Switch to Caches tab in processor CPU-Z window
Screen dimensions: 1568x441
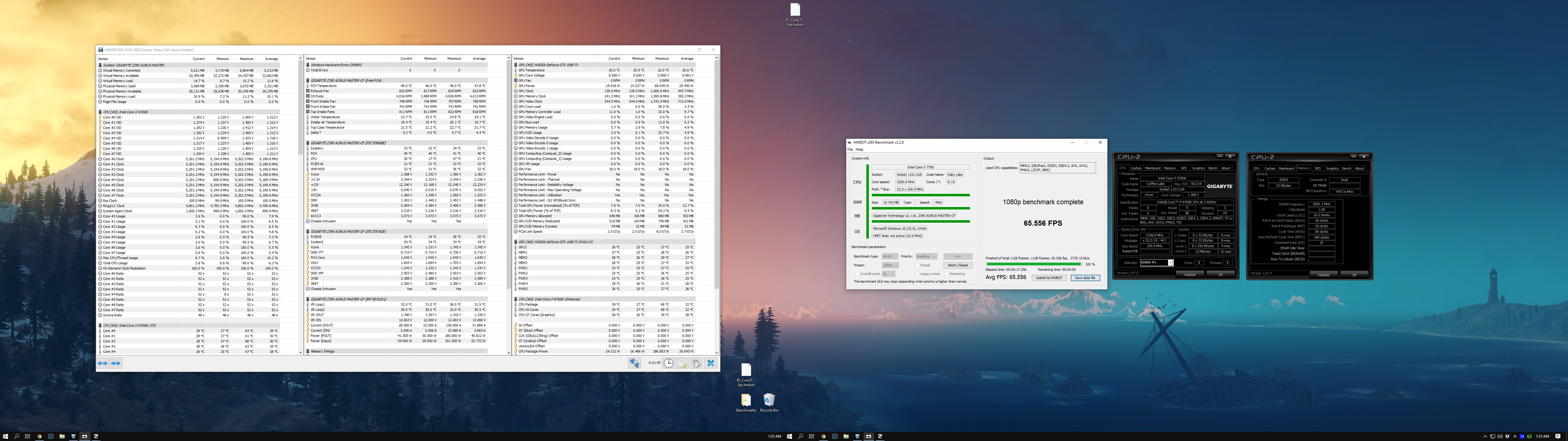(x=1136, y=168)
